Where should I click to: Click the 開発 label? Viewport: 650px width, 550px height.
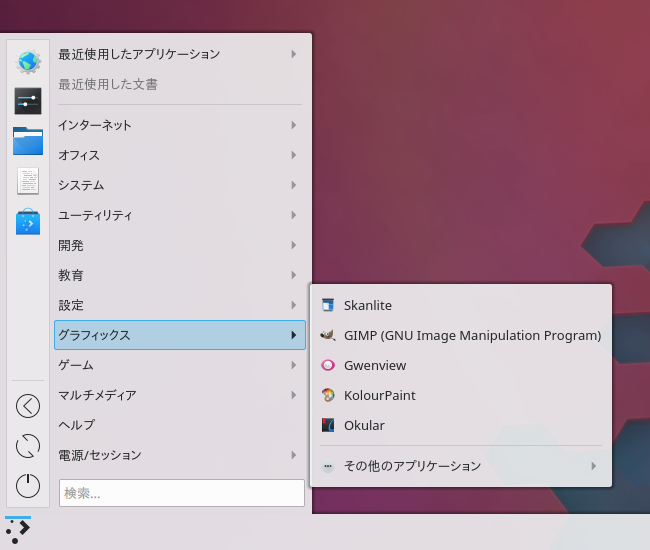point(71,245)
